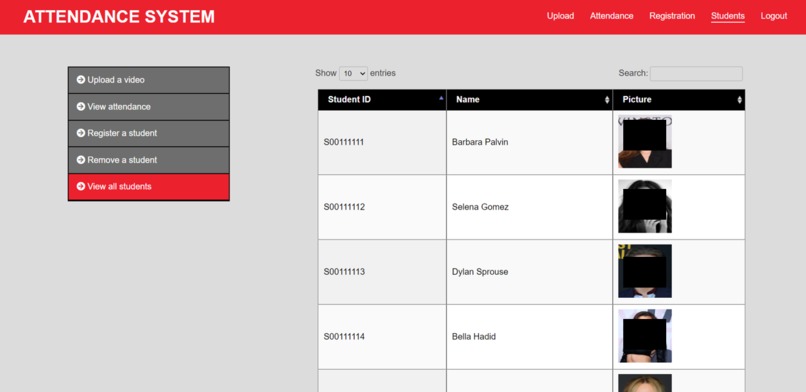The width and height of the screenshot is (806, 392).
Task: Click the name Selena Gomez
Action: pyautogui.click(x=480, y=207)
